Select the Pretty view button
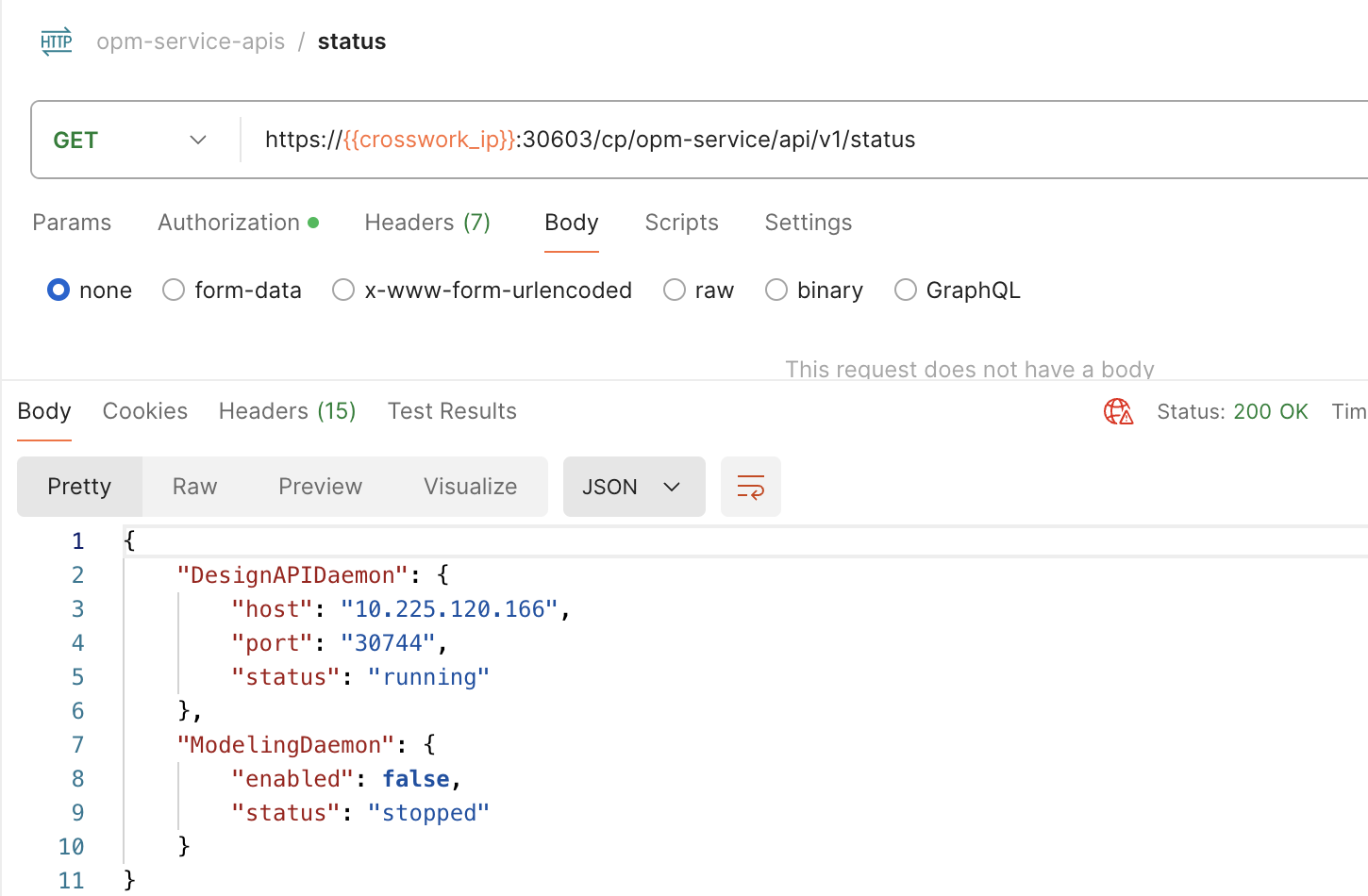The image size is (1368, 896). [79, 487]
